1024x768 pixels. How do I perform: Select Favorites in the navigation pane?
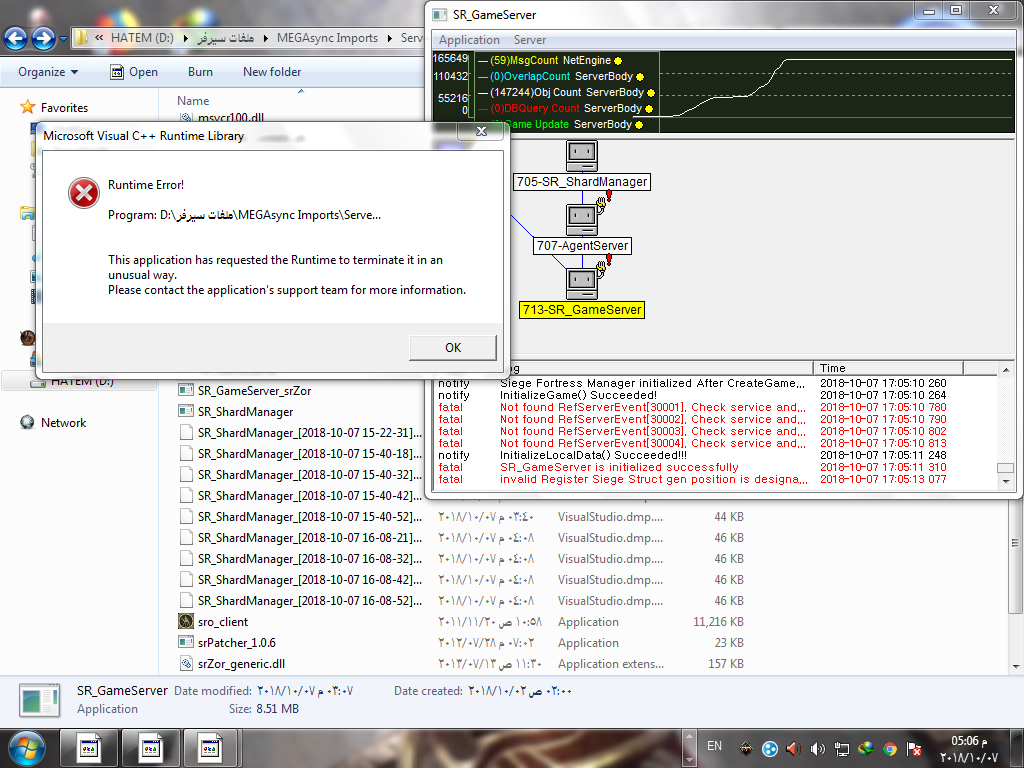64,107
